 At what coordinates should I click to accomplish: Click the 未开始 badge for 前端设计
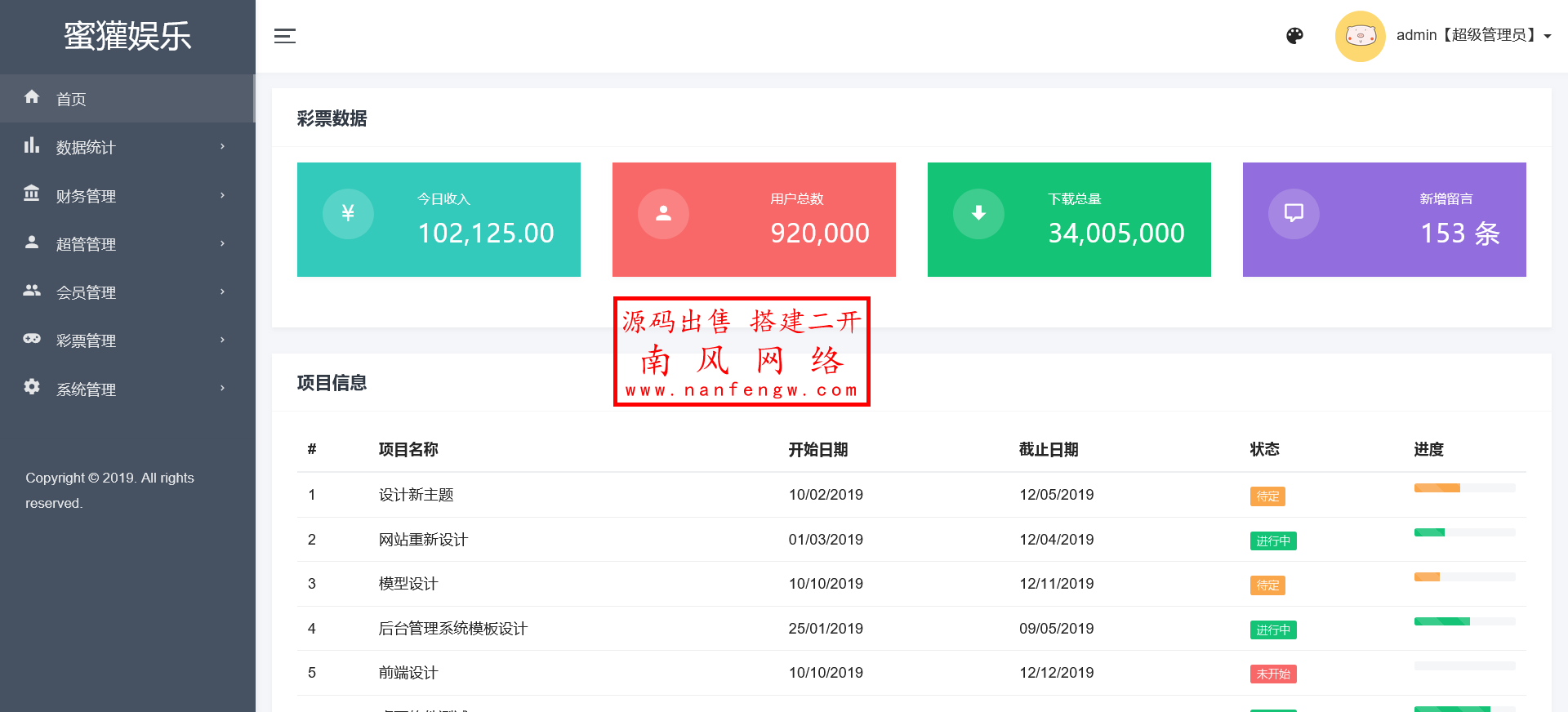[1272, 674]
